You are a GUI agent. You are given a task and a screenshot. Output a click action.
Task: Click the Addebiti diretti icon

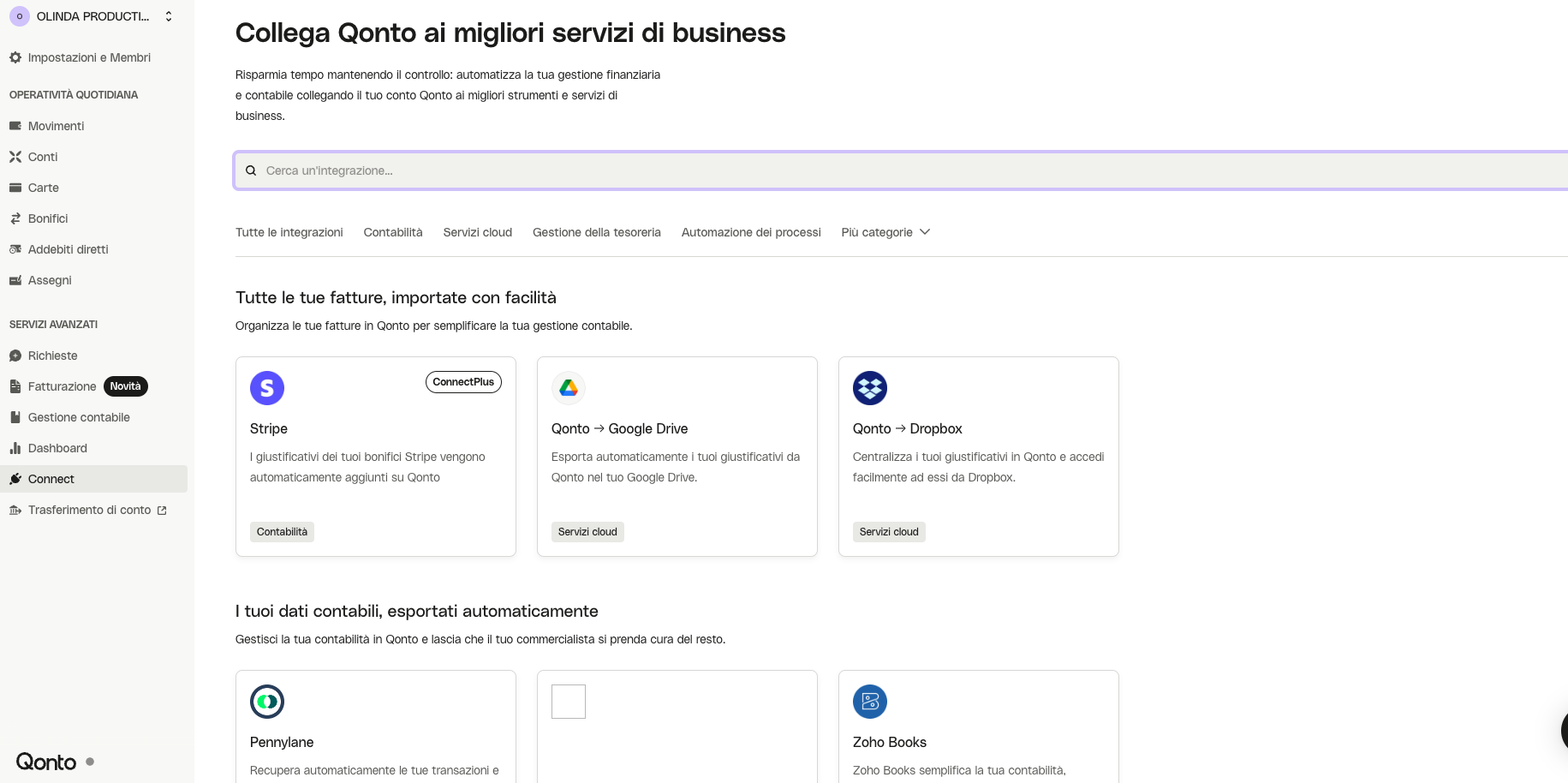tap(15, 249)
